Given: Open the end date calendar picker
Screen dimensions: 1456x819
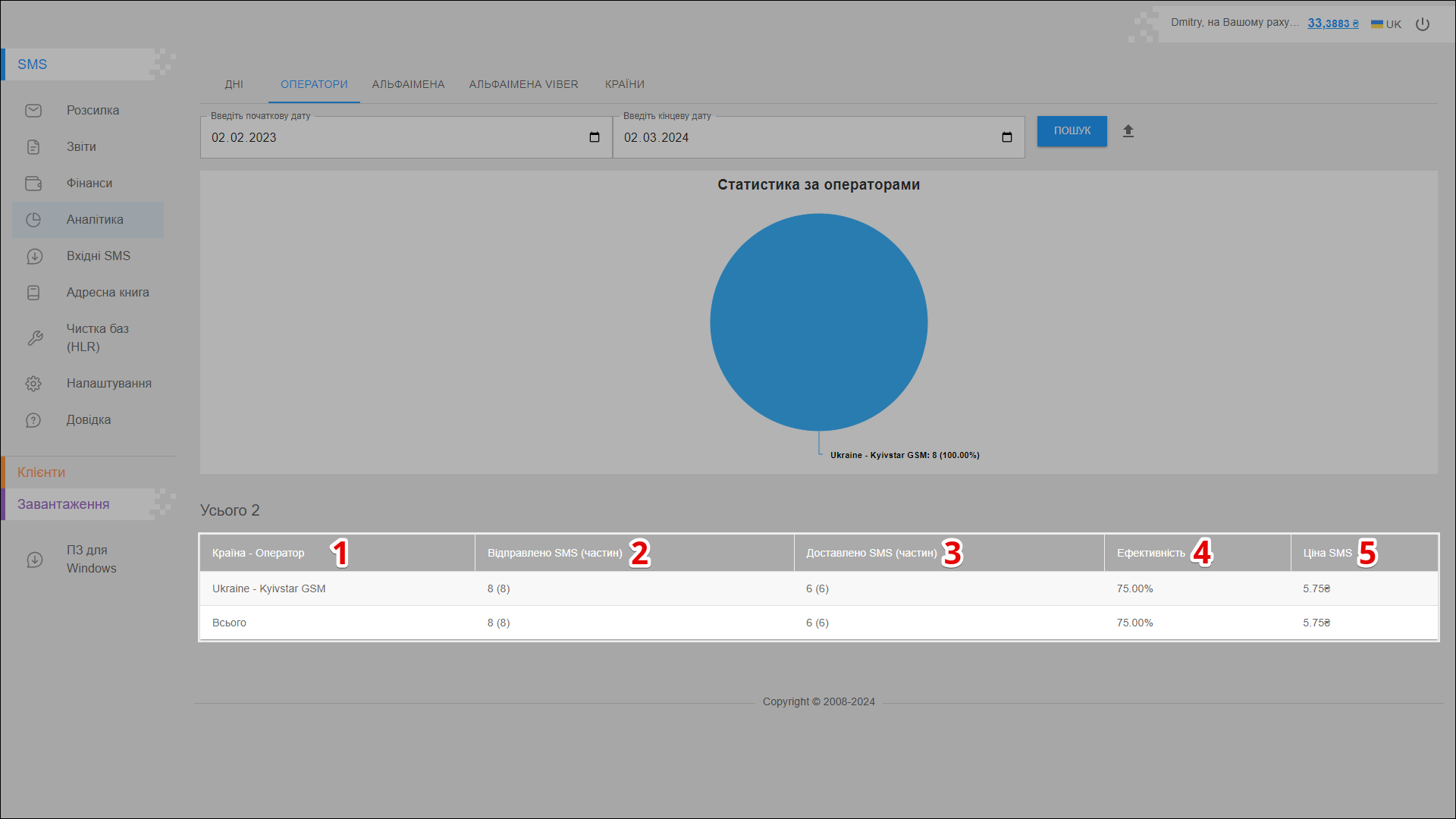Looking at the screenshot, I should coord(1007,137).
